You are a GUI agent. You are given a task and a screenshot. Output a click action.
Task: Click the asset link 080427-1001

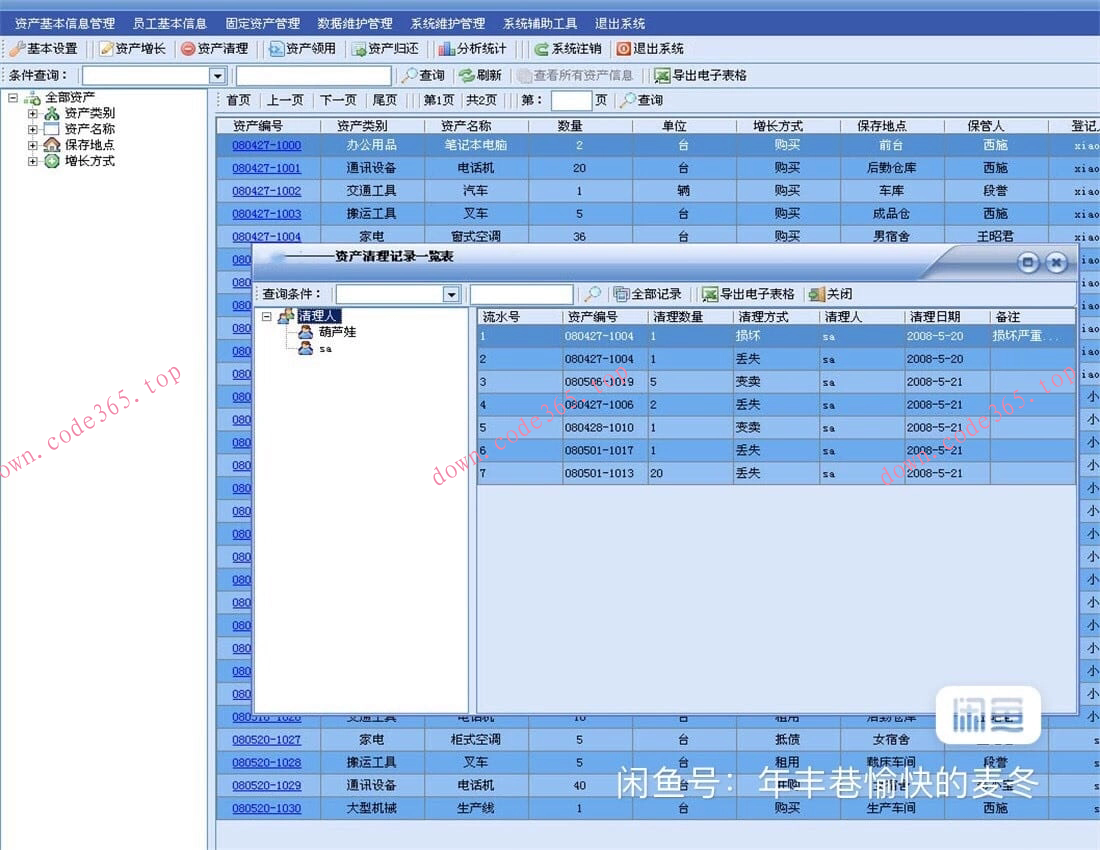coord(266,168)
